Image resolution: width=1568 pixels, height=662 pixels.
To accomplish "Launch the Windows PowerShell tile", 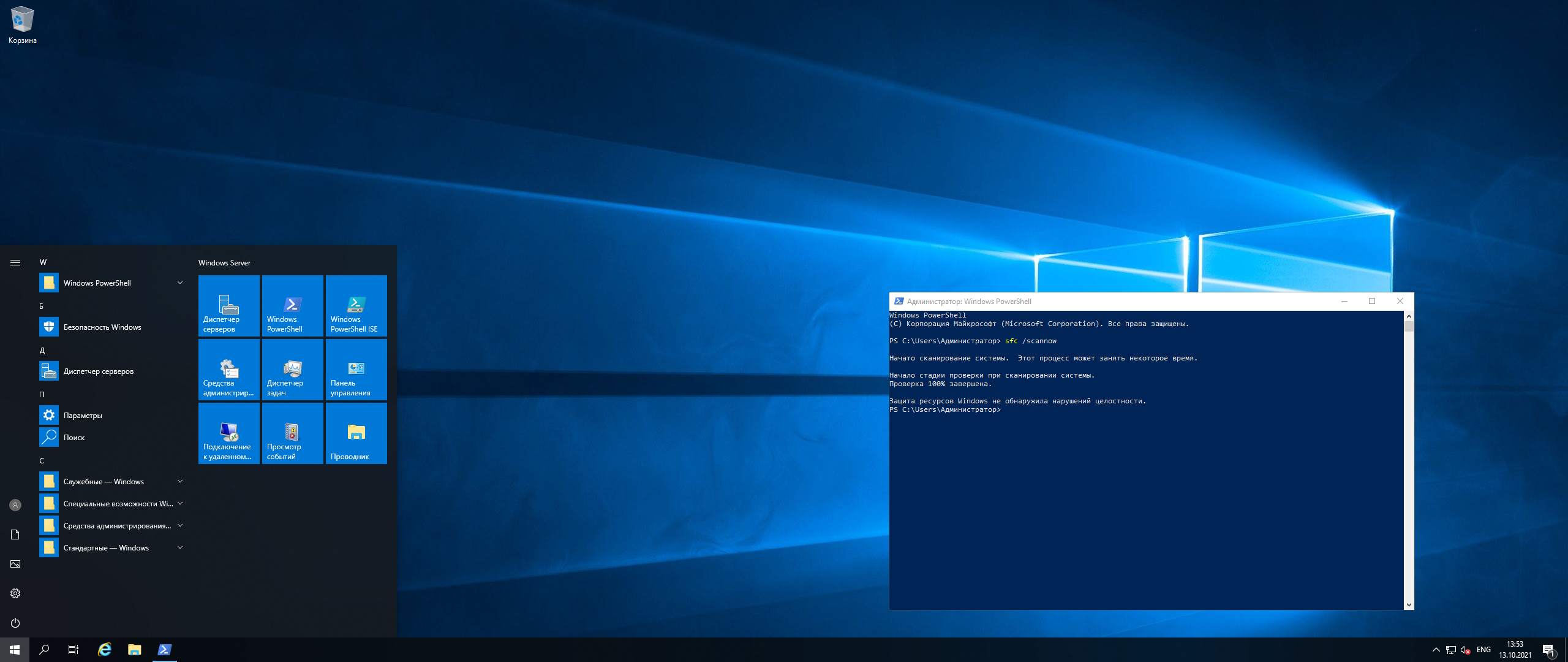I will pos(293,305).
